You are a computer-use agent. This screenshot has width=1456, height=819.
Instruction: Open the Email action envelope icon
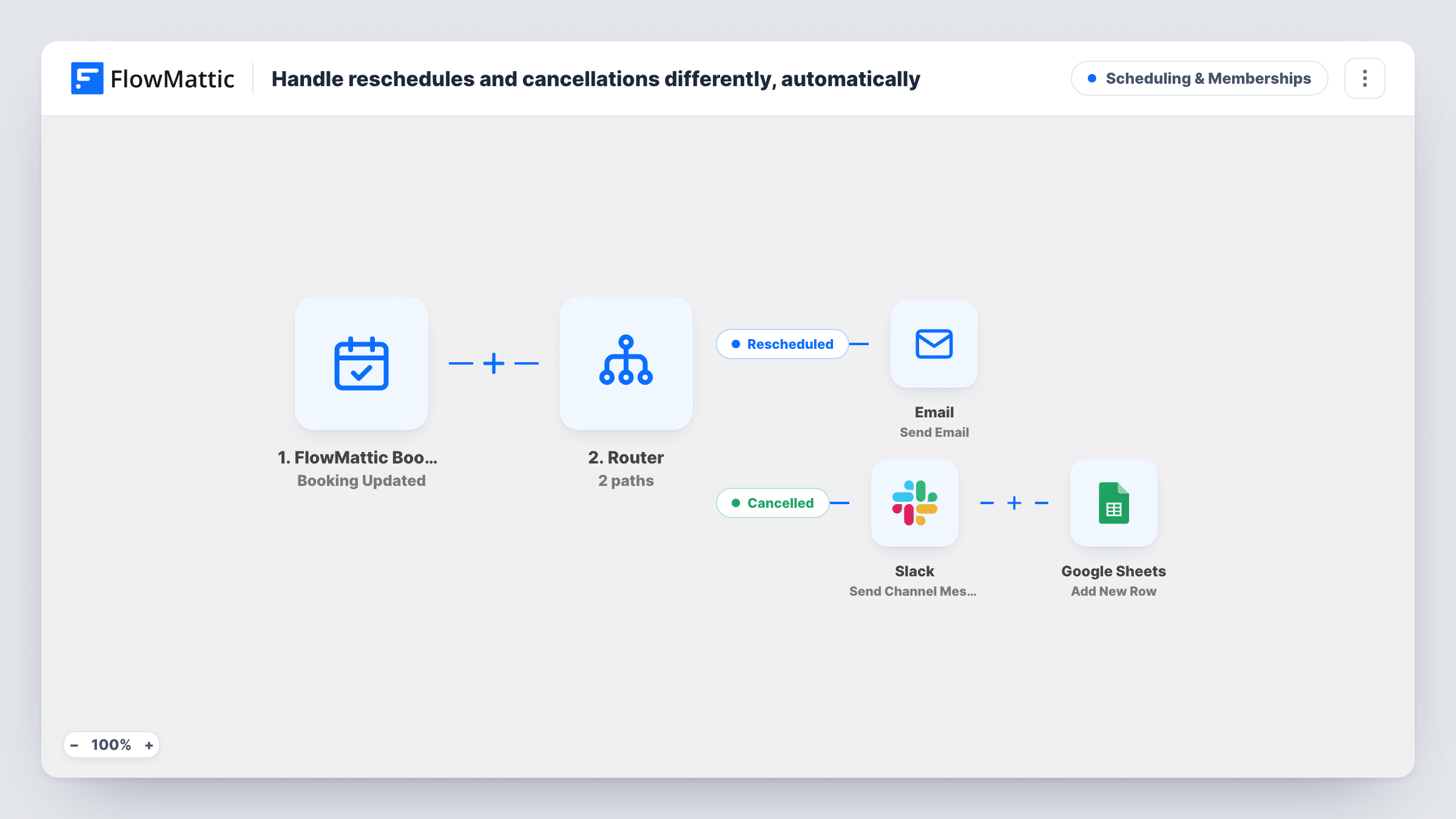point(934,344)
